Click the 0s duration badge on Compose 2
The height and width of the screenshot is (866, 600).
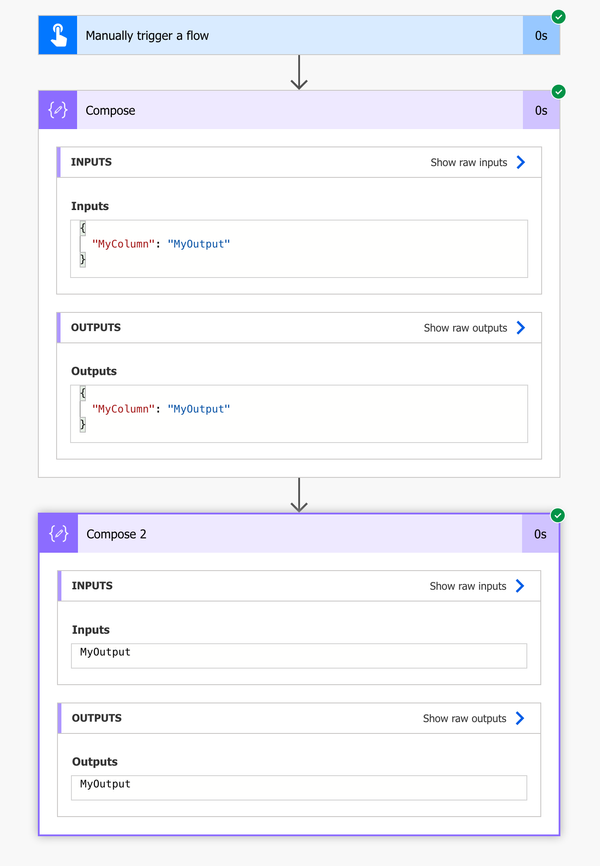pyautogui.click(x=541, y=534)
